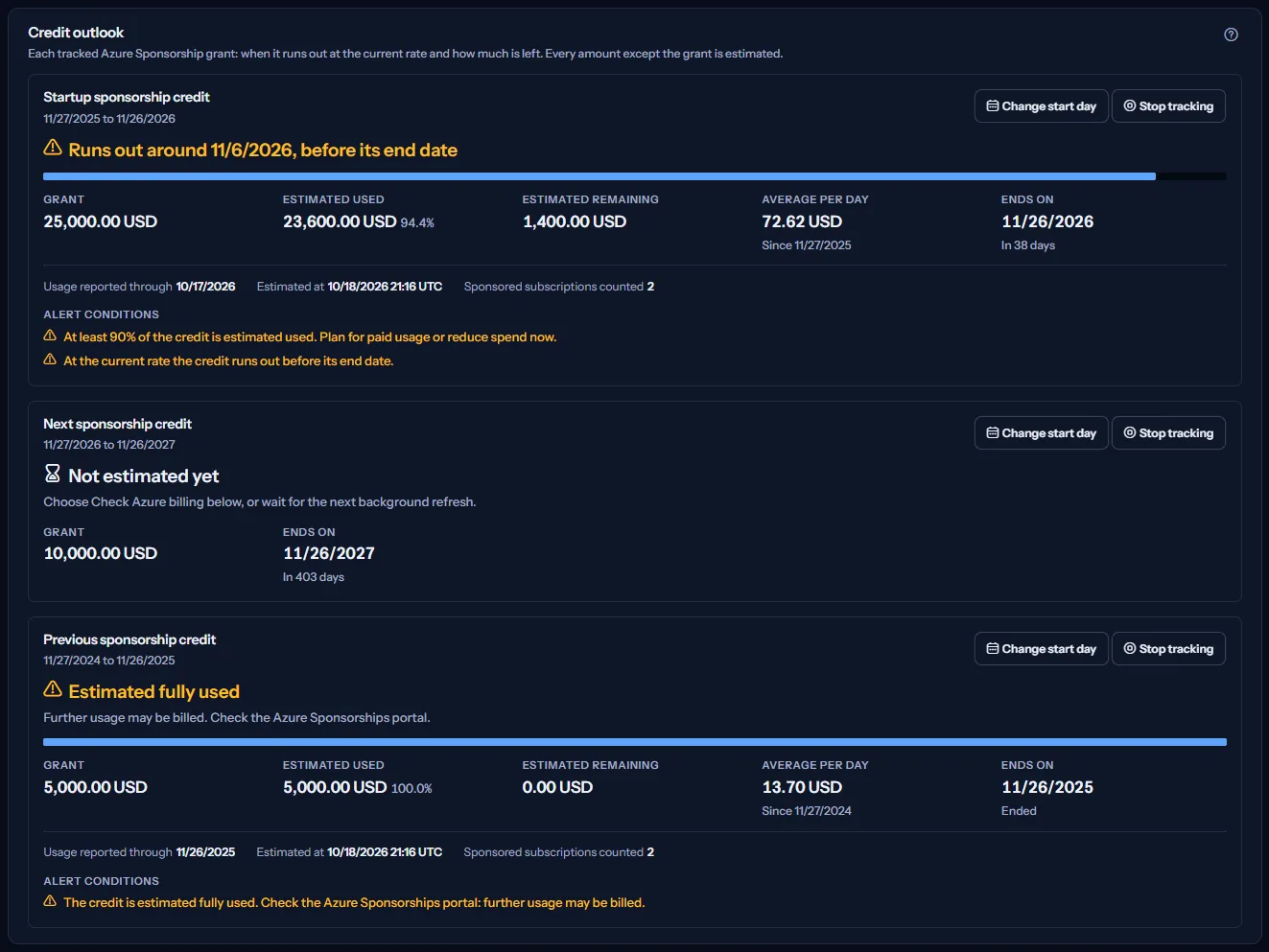Stop tracking the Previous sponsorship credit
Image resolution: width=1269 pixels, height=952 pixels.
(1168, 649)
